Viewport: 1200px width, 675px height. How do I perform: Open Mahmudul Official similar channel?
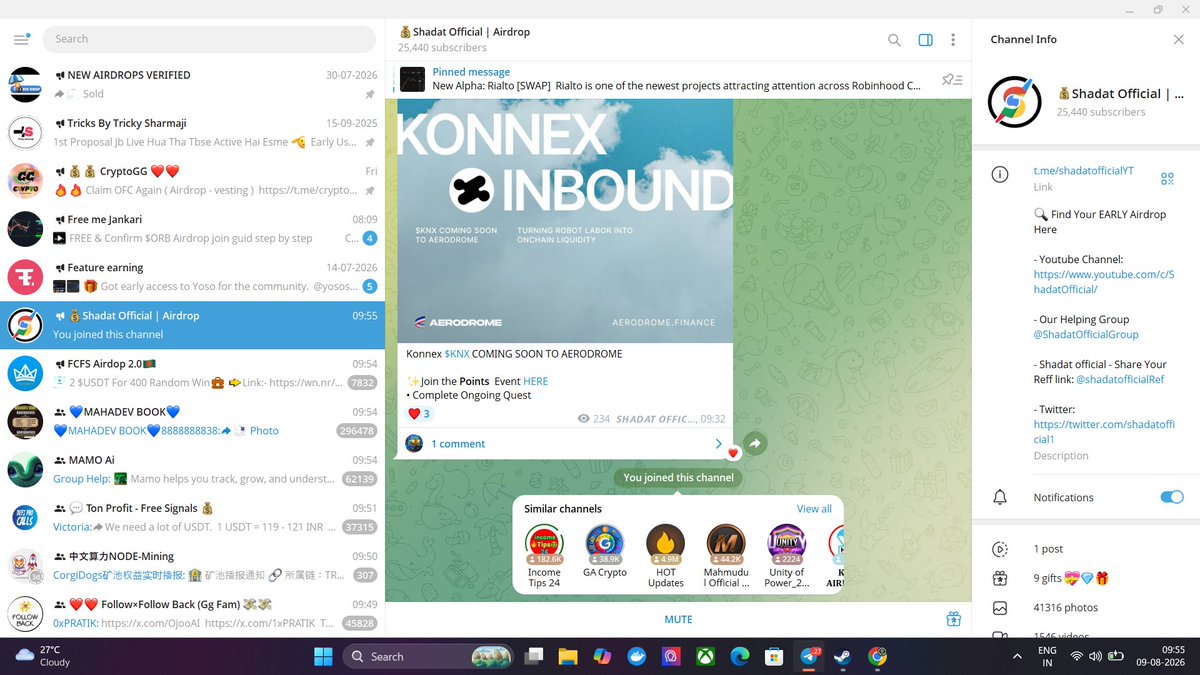click(726, 557)
